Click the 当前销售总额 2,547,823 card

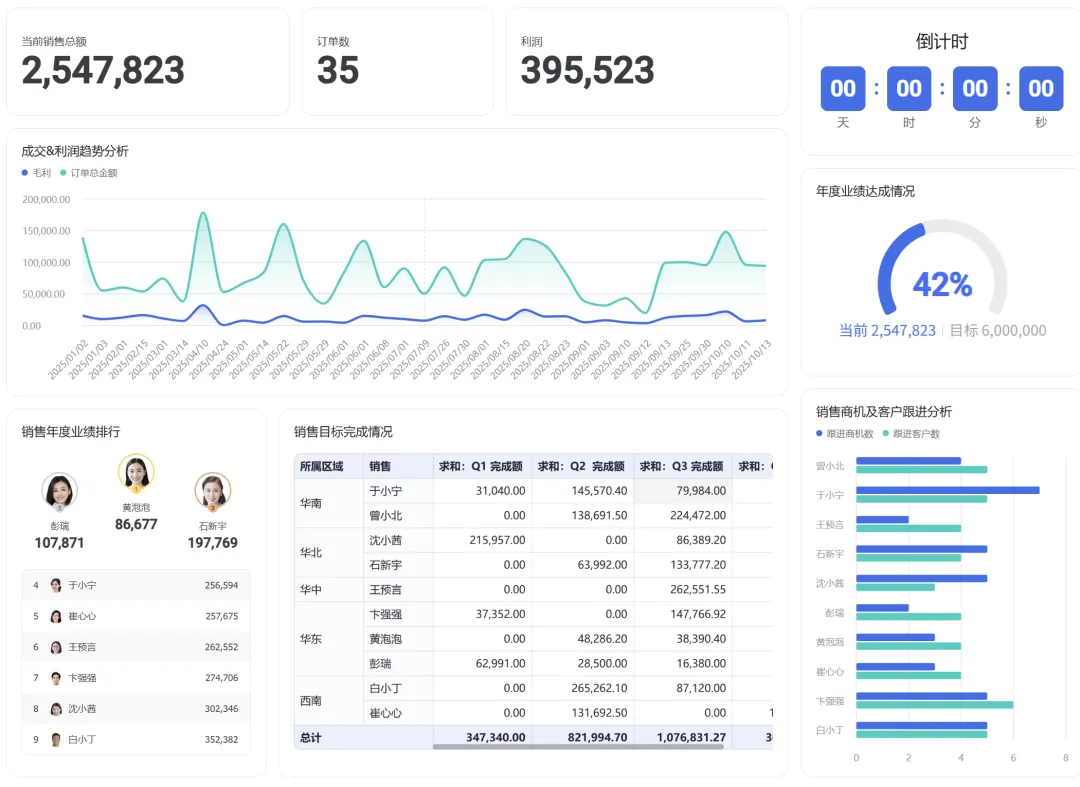click(148, 62)
